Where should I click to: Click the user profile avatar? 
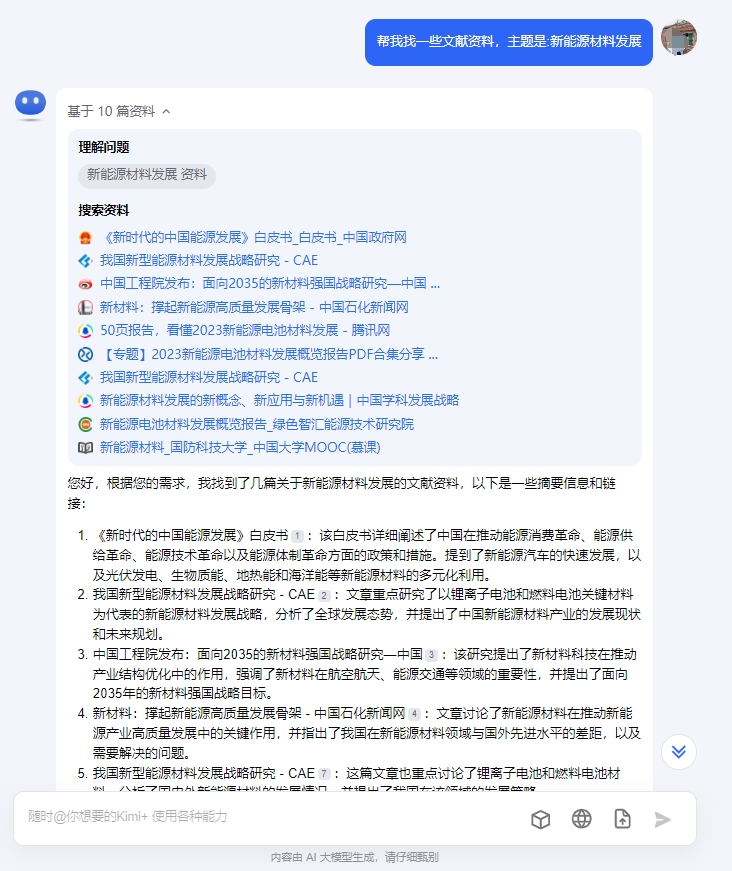click(x=679, y=37)
